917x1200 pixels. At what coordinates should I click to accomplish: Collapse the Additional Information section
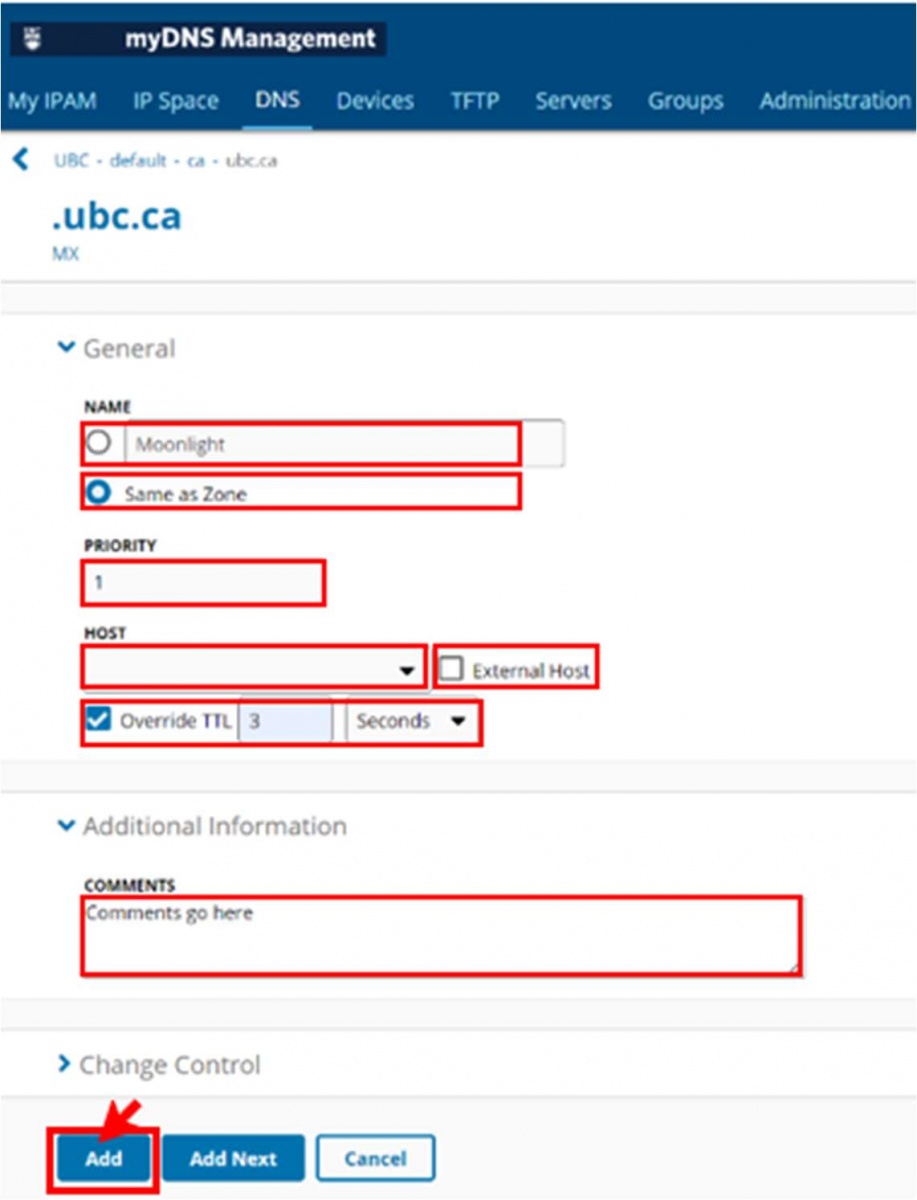[66, 826]
